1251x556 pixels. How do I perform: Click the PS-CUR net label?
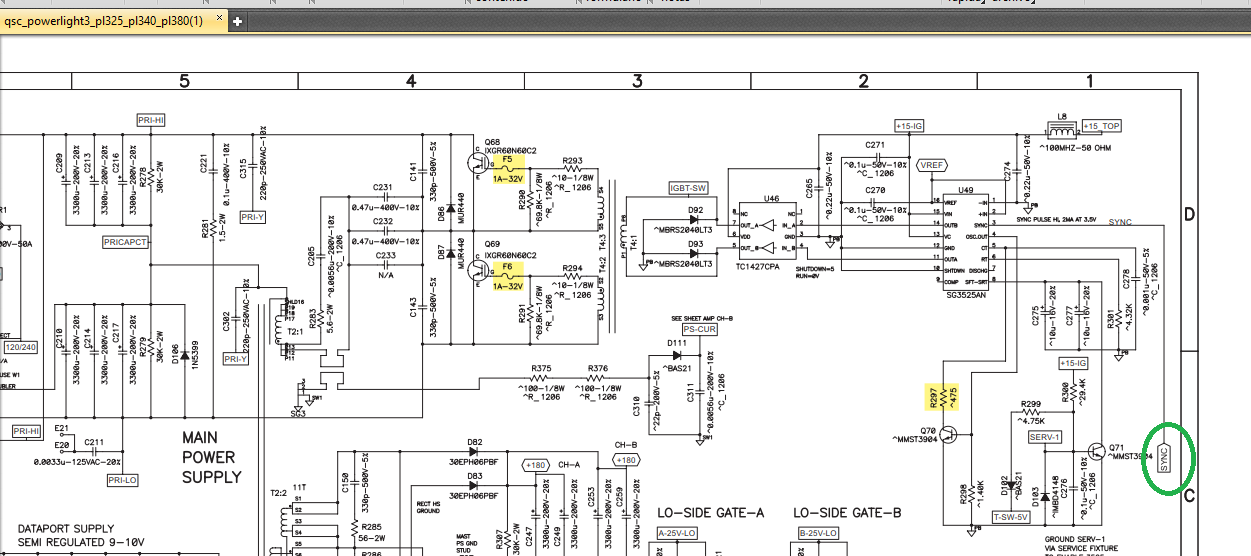[x=700, y=328]
